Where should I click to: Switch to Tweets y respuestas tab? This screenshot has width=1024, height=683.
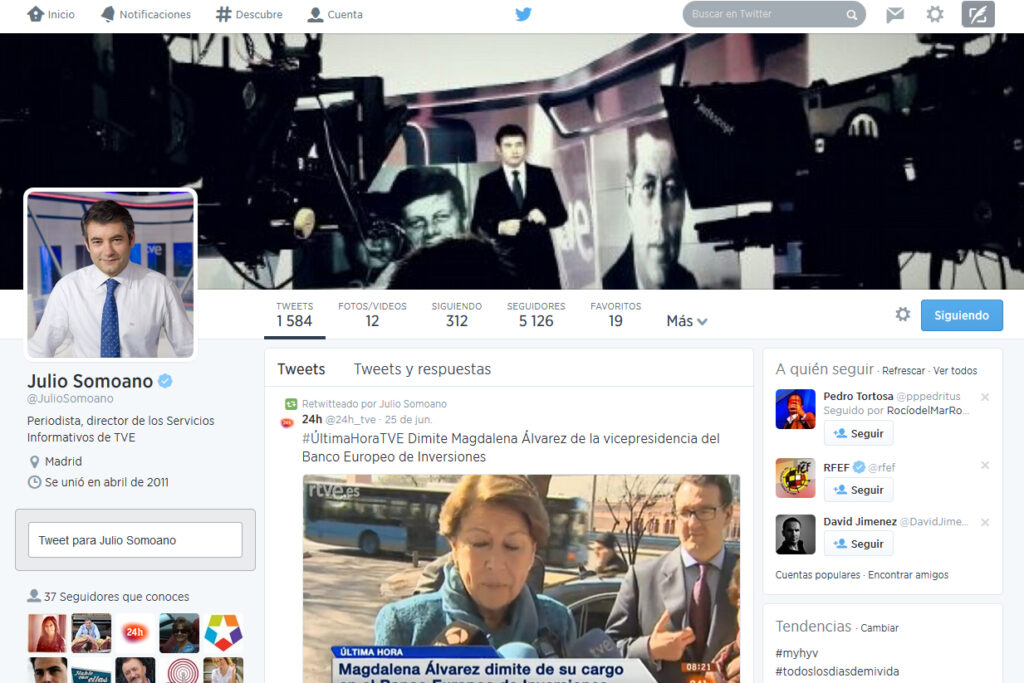[422, 369]
